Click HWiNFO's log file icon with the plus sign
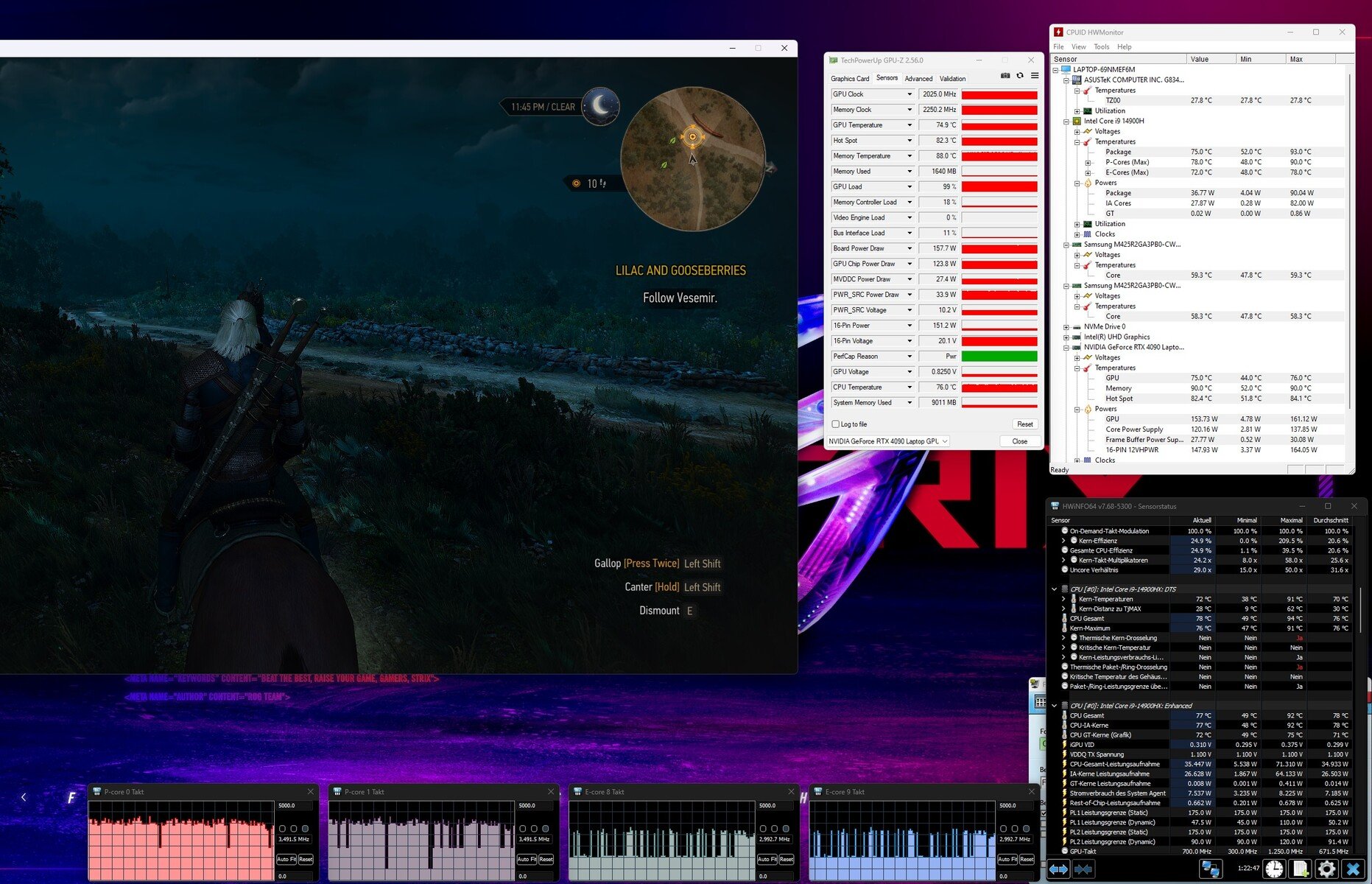Viewport: 1372px width, 884px height. click(x=1300, y=869)
